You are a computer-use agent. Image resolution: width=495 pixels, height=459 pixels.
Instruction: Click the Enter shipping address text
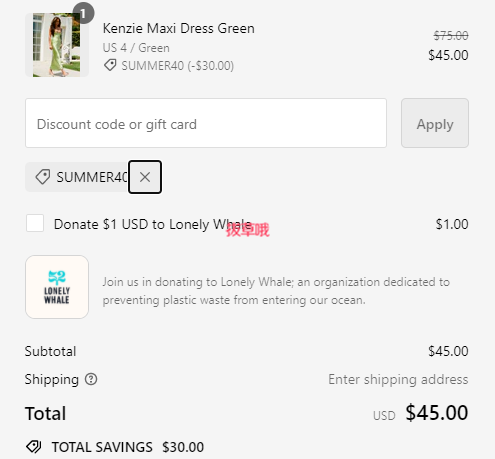[x=398, y=379]
